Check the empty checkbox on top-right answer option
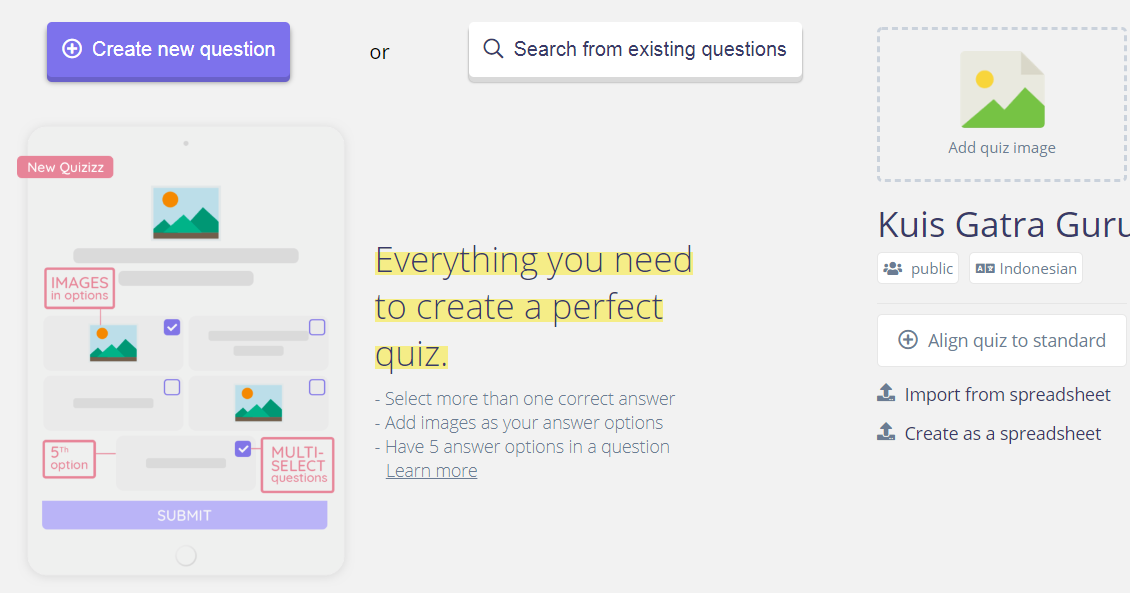The width and height of the screenshot is (1130, 593). coord(317,327)
